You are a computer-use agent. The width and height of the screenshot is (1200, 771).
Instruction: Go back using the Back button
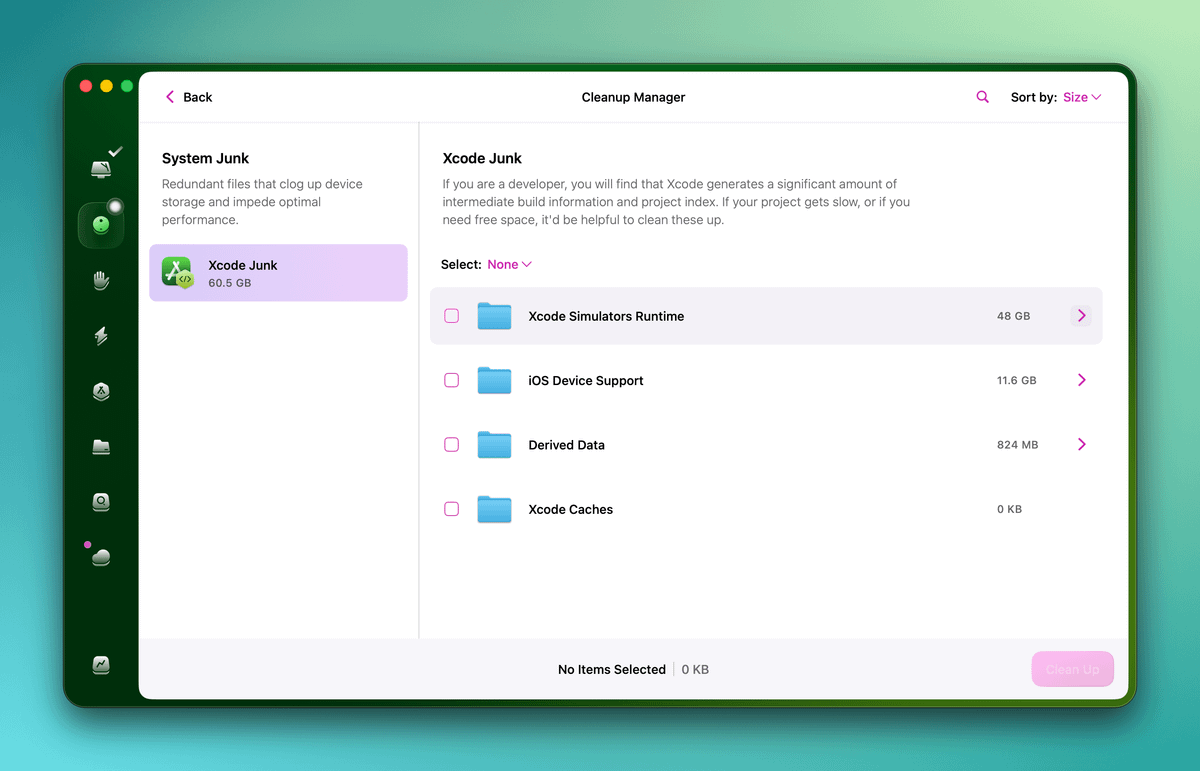click(x=188, y=97)
